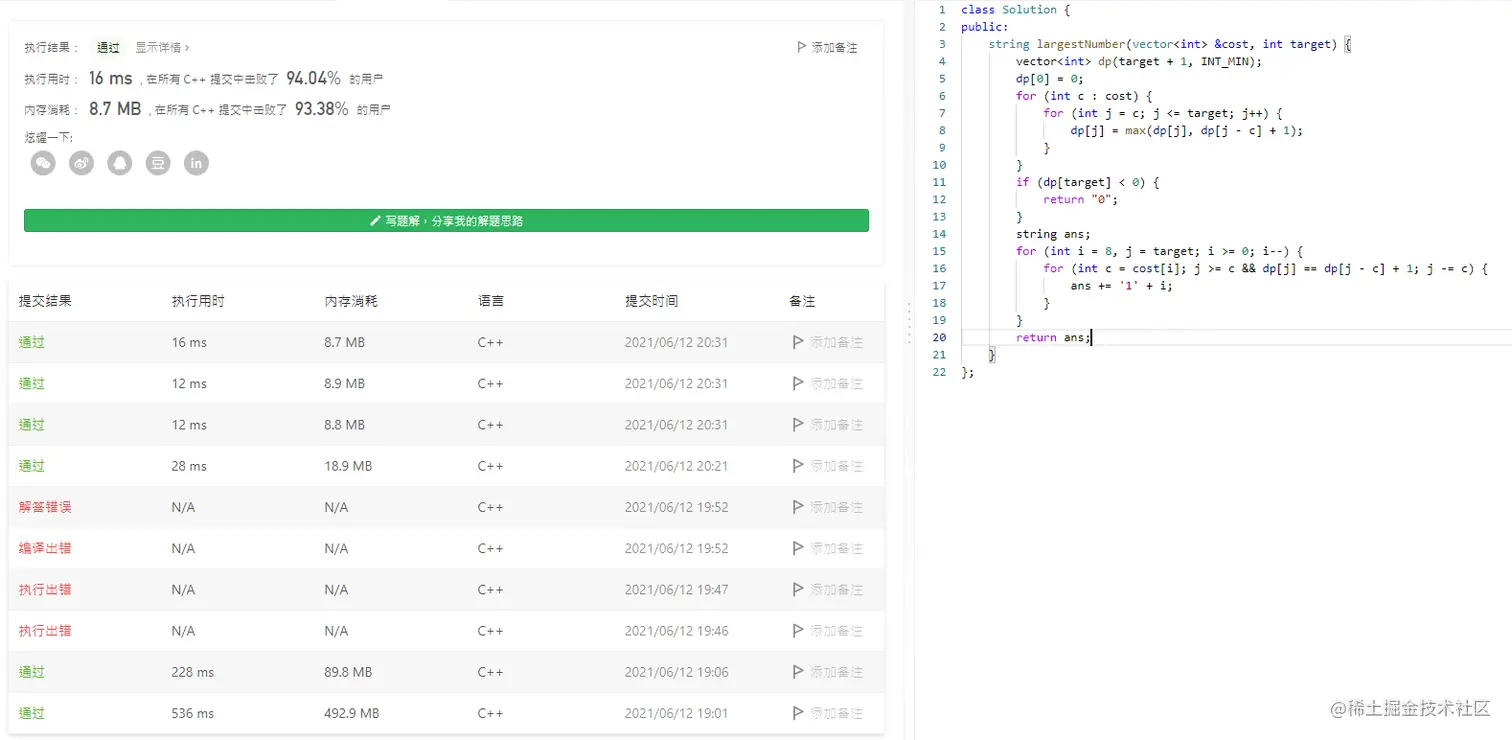Viewport: 1512px width, 740px height.
Task: Share the result via the QQ icon
Action: tap(120, 163)
